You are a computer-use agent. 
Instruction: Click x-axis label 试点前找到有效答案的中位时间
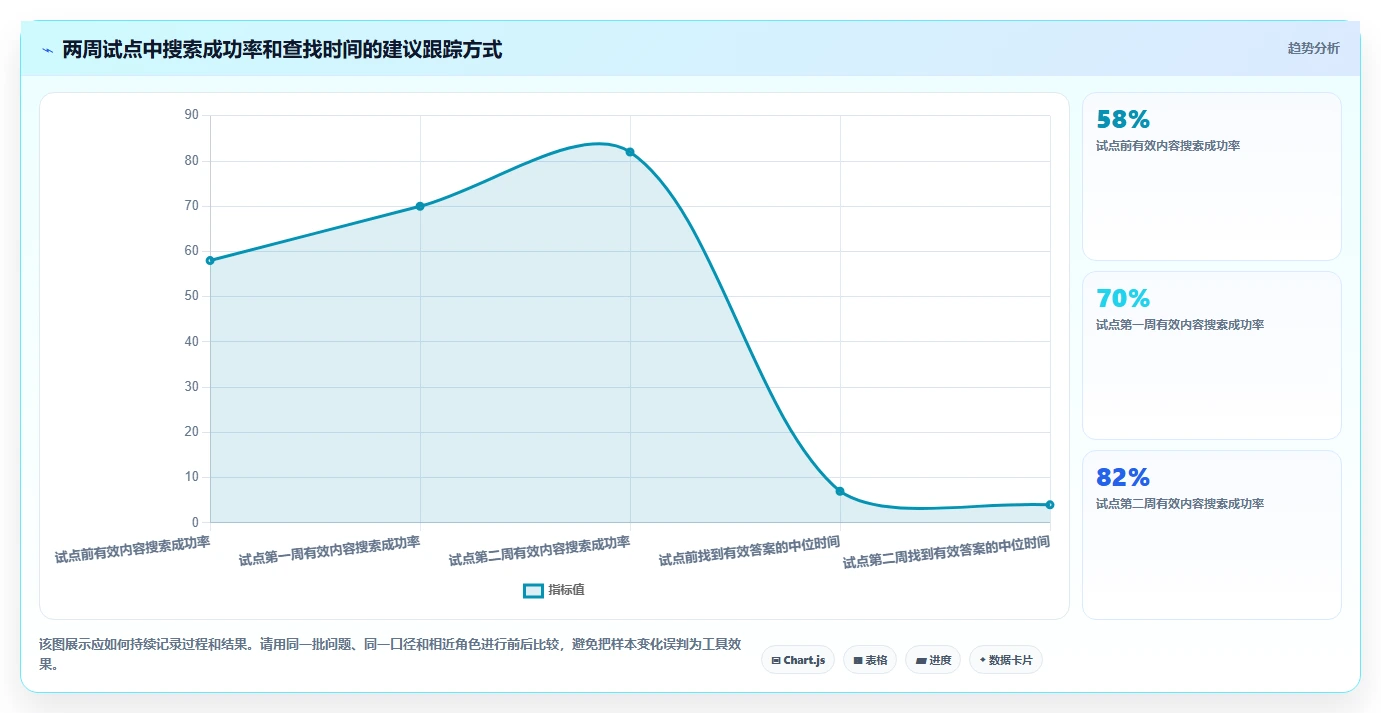[749, 551]
